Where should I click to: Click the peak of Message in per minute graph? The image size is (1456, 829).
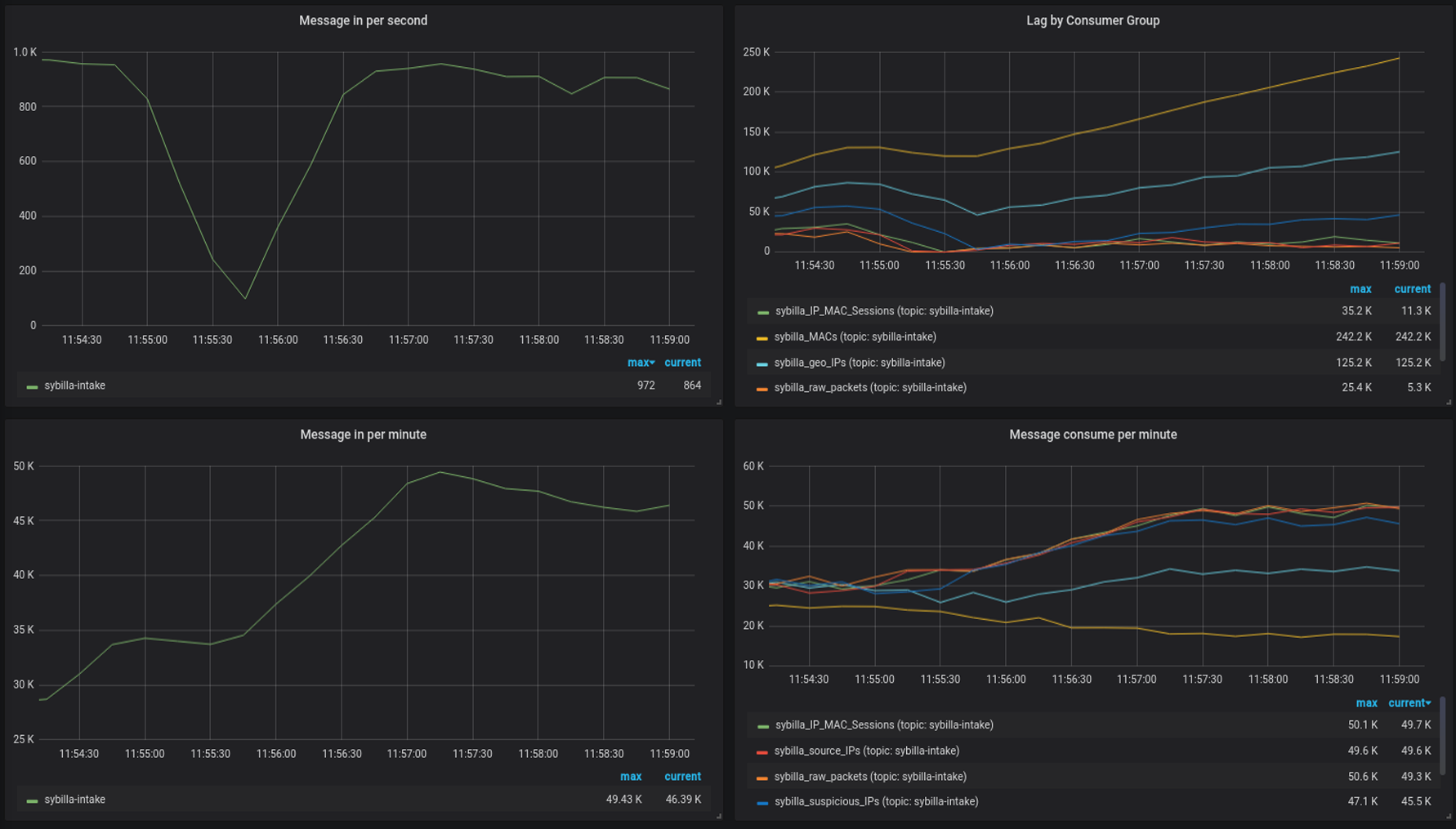440,472
